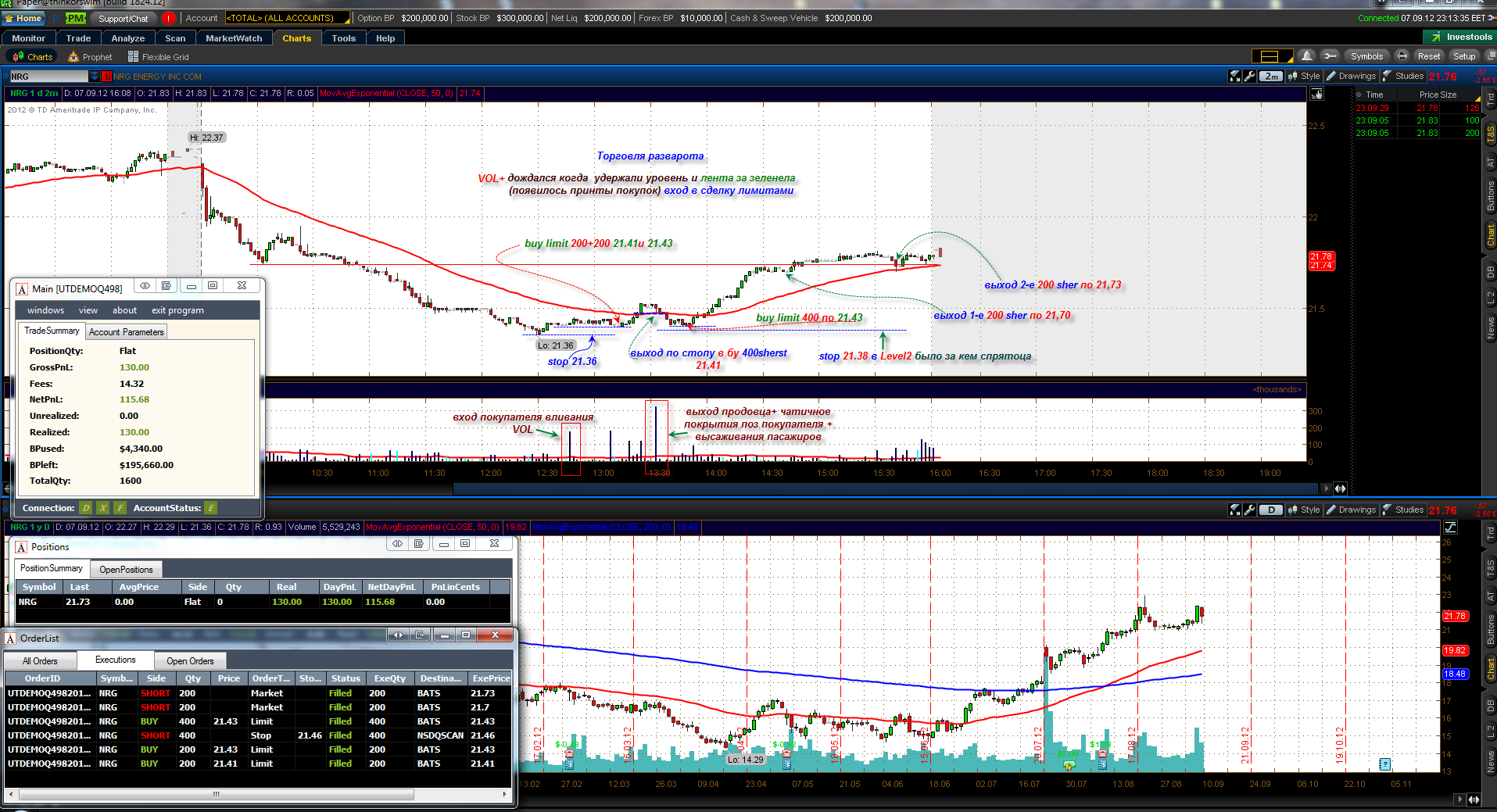Select the TradeSummary tab
The image size is (1497, 812).
(52, 331)
